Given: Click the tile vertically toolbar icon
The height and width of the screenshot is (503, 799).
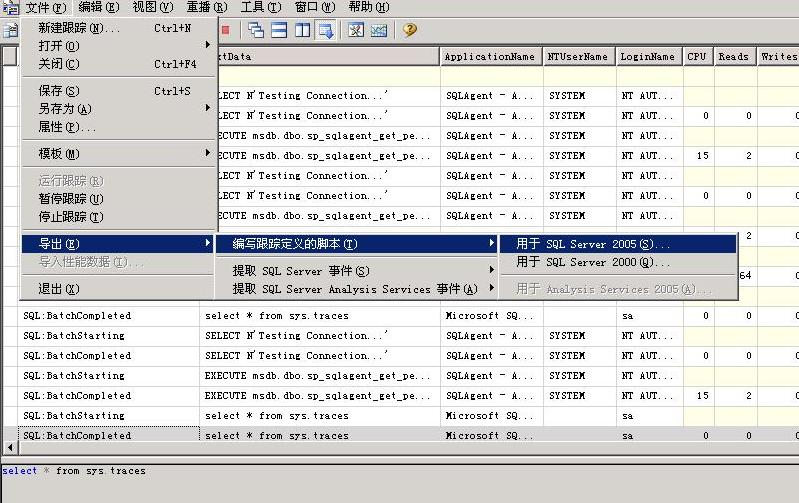Looking at the screenshot, I should 303,30.
